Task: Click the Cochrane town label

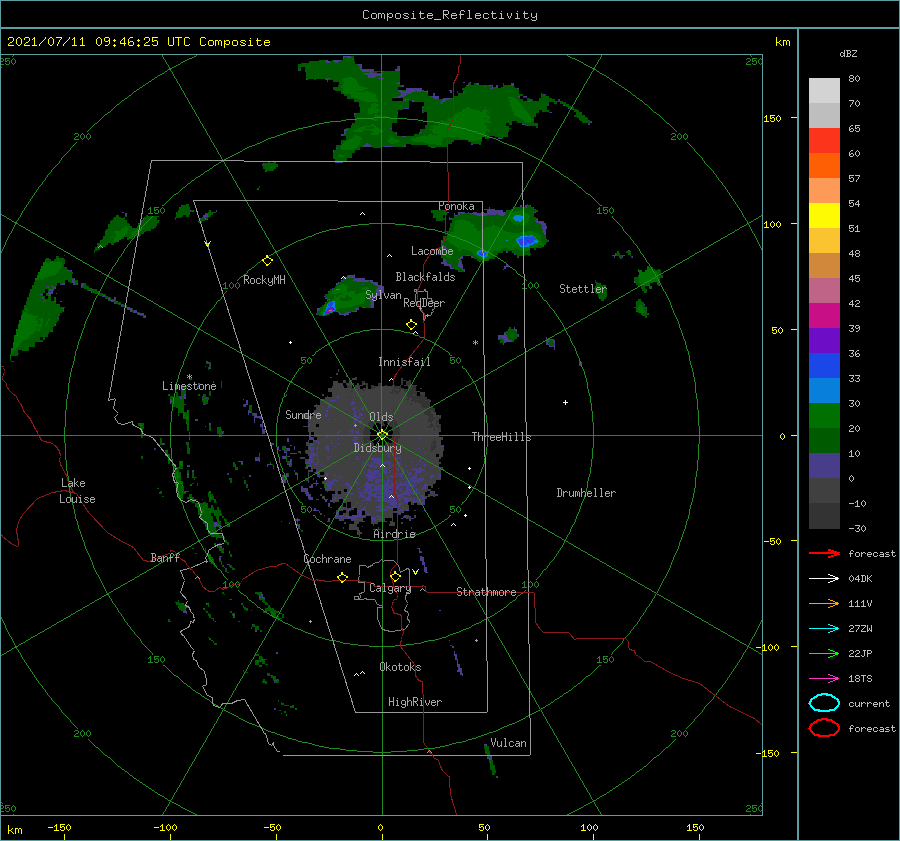Action: pyautogui.click(x=327, y=559)
